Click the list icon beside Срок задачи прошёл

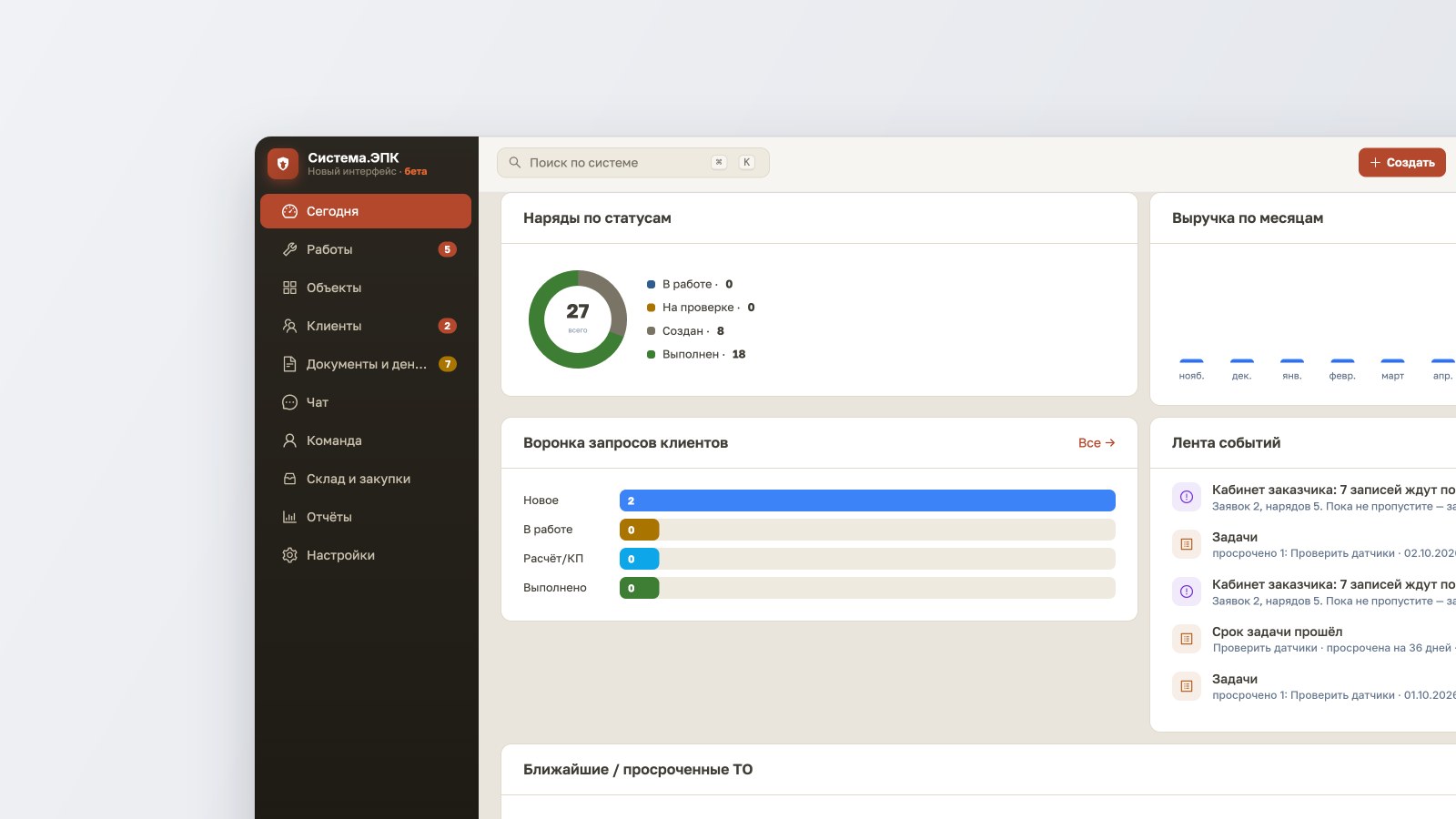click(1187, 639)
